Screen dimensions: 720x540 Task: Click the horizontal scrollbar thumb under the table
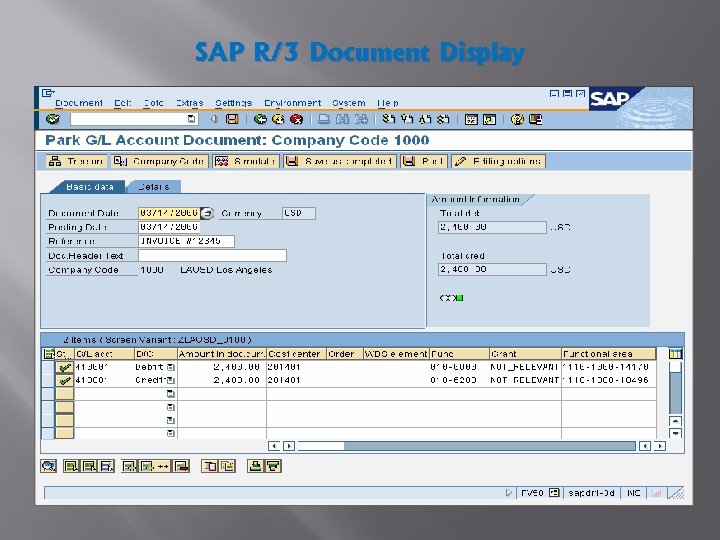click(321, 446)
